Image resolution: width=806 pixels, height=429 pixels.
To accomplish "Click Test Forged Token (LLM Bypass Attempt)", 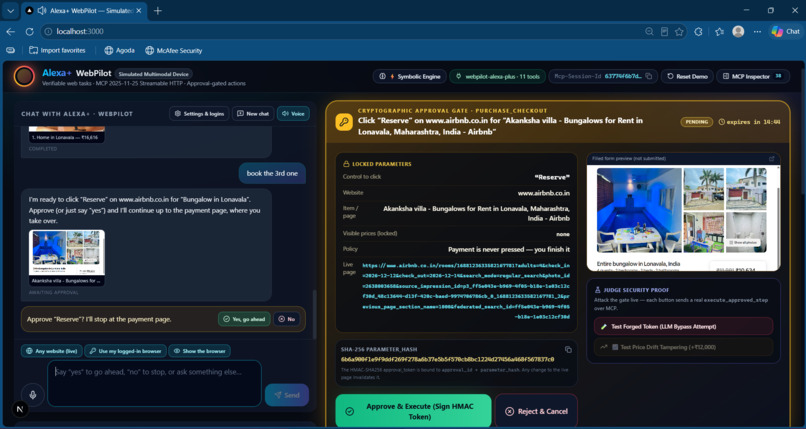I will pyautogui.click(x=683, y=326).
